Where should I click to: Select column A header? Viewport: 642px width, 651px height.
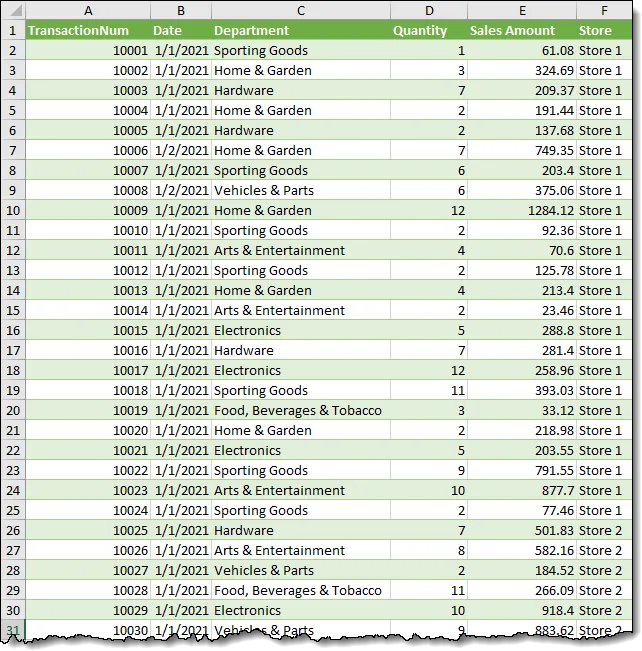pyautogui.click(x=88, y=11)
